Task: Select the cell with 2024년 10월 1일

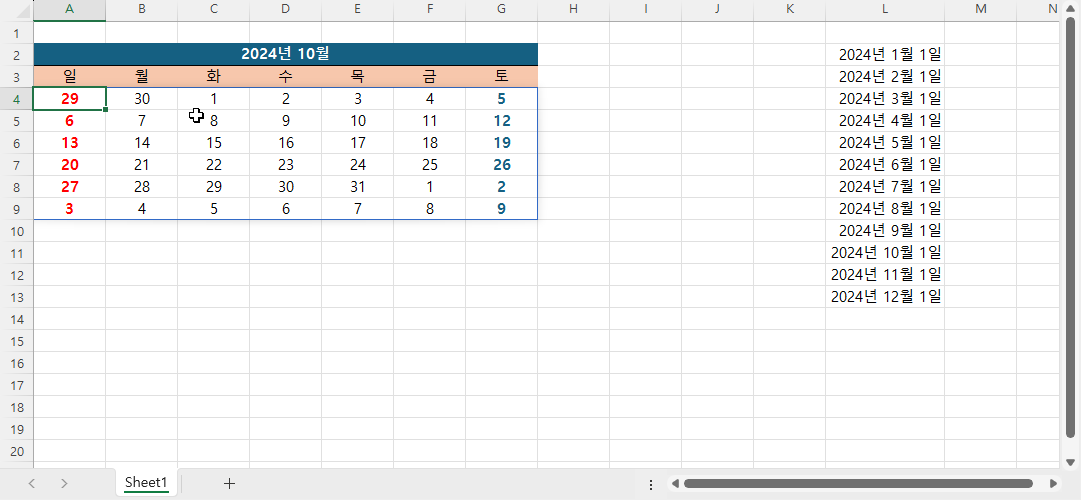Action: point(885,252)
